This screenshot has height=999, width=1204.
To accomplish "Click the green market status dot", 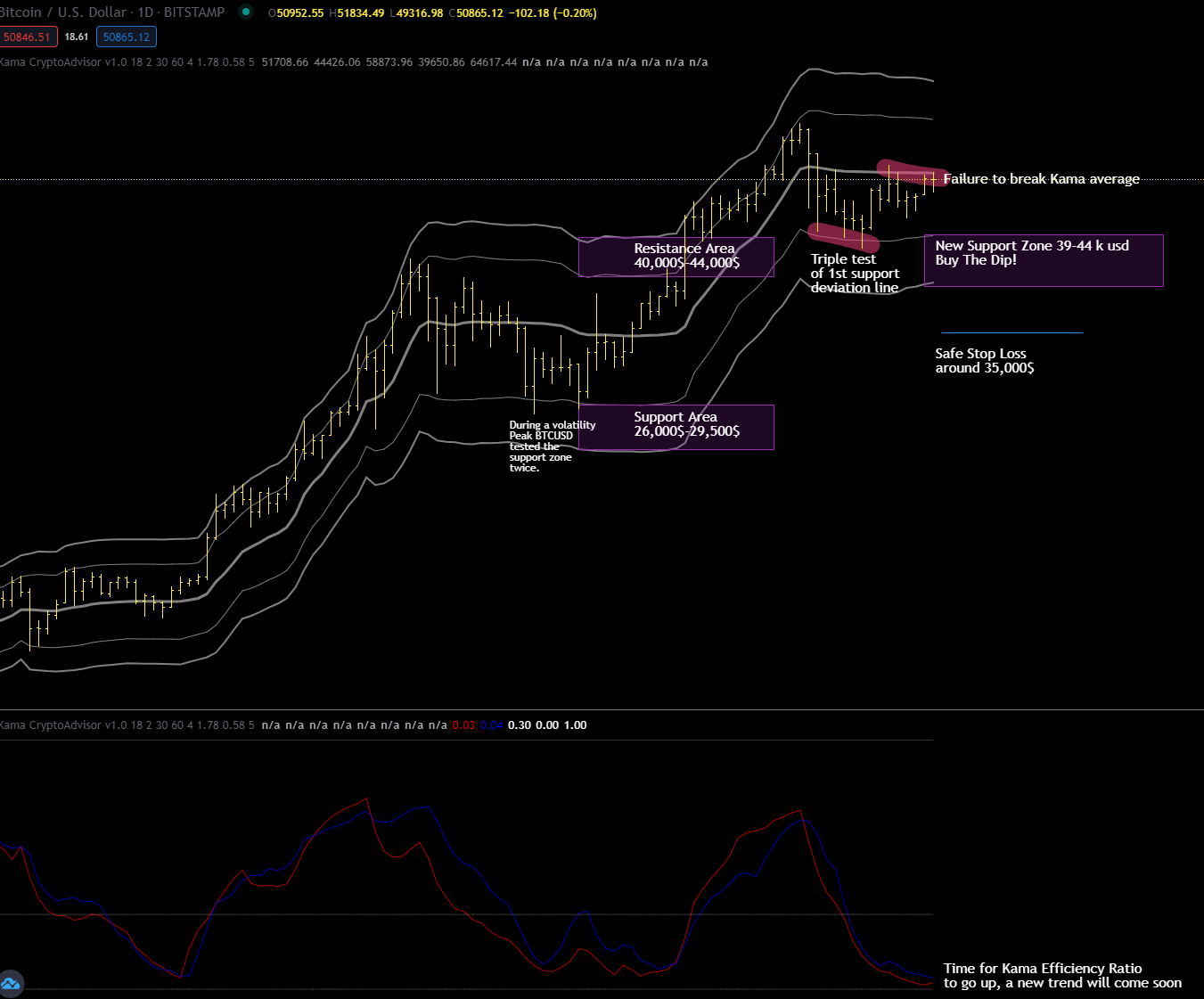I will click(246, 12).
